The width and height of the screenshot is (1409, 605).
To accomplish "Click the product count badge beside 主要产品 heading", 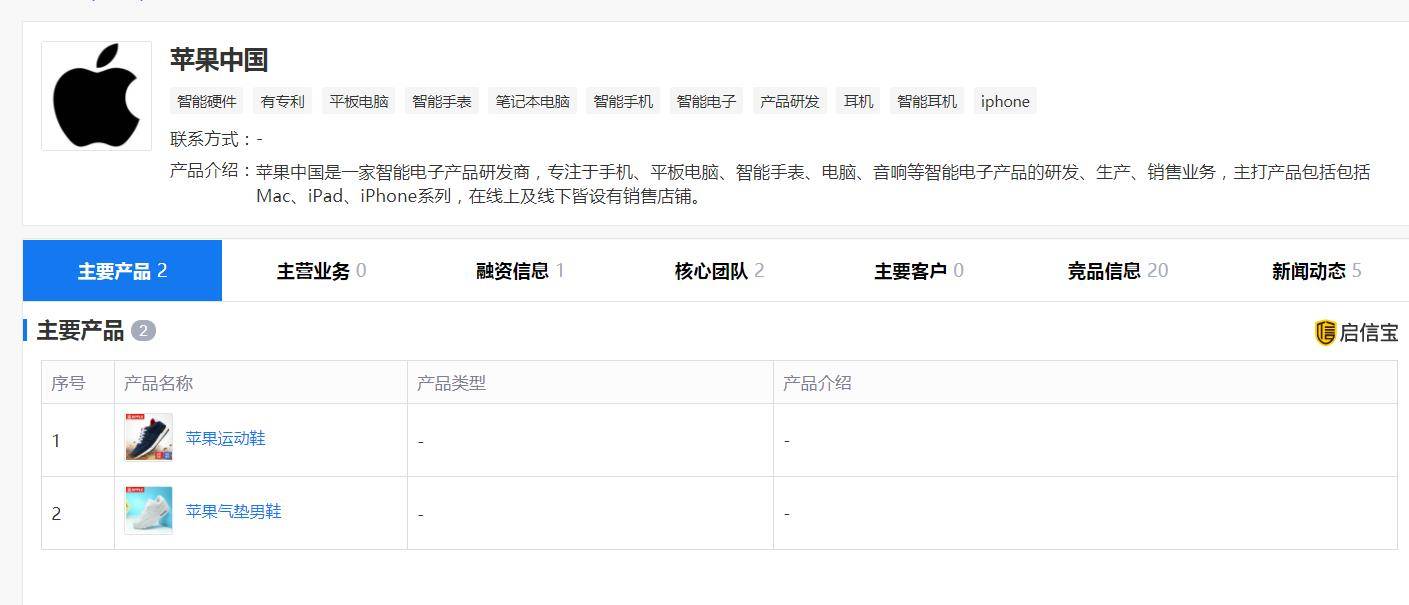I will pos(143,331).
